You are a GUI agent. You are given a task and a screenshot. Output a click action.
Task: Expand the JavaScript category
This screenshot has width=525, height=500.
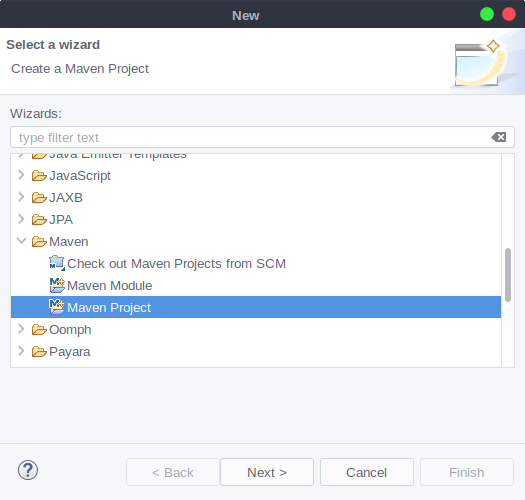[21, 175]
